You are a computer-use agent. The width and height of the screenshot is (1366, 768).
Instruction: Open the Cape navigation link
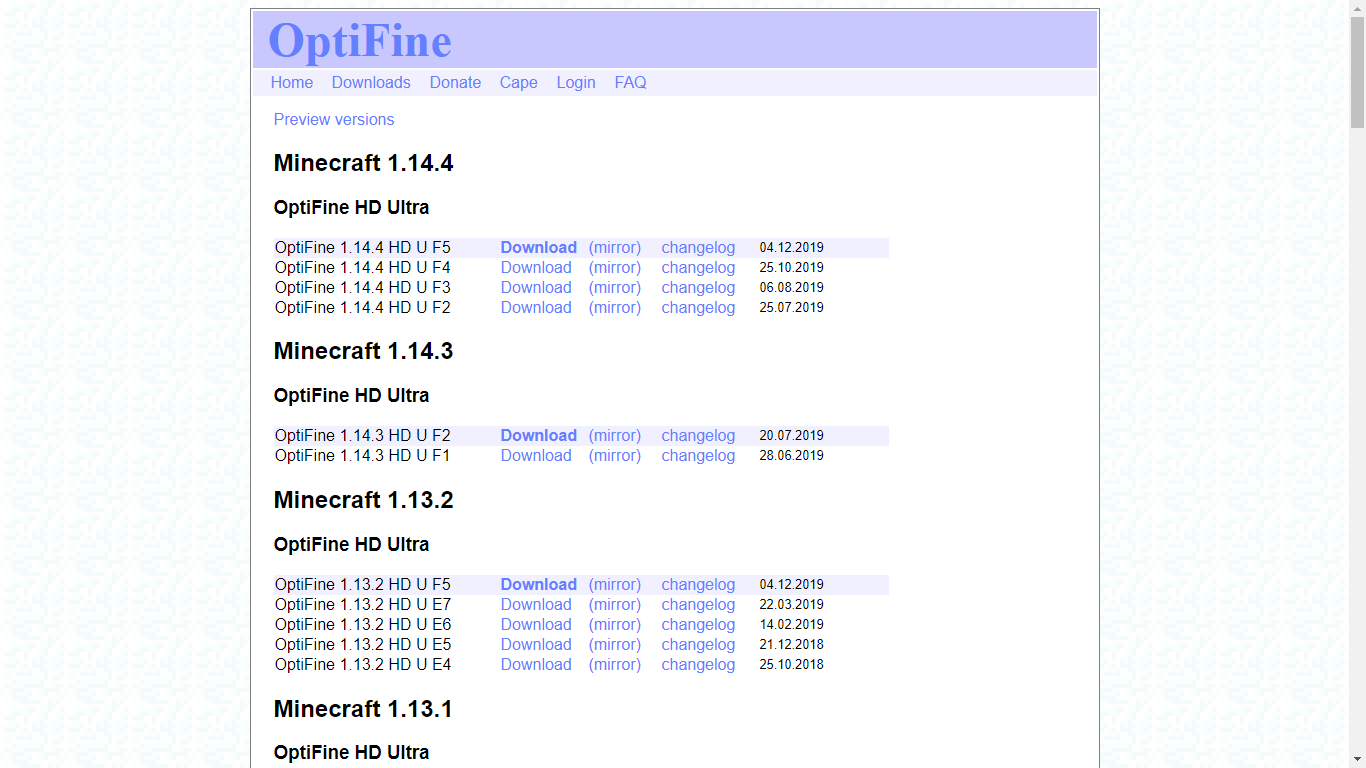tap(519, 83)
